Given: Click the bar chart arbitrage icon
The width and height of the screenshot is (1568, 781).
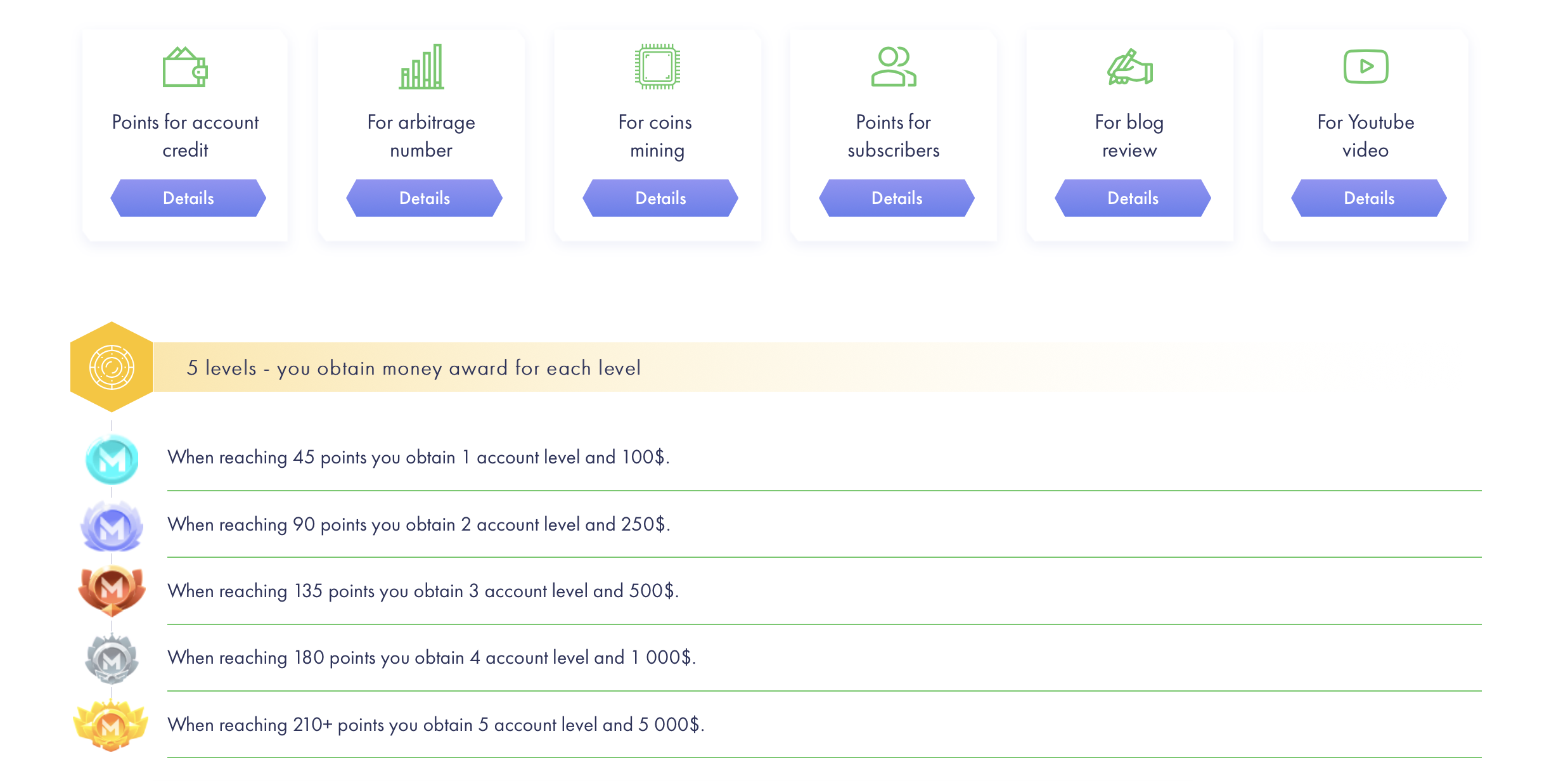Looking at the screenshot, I should point(421,67).
